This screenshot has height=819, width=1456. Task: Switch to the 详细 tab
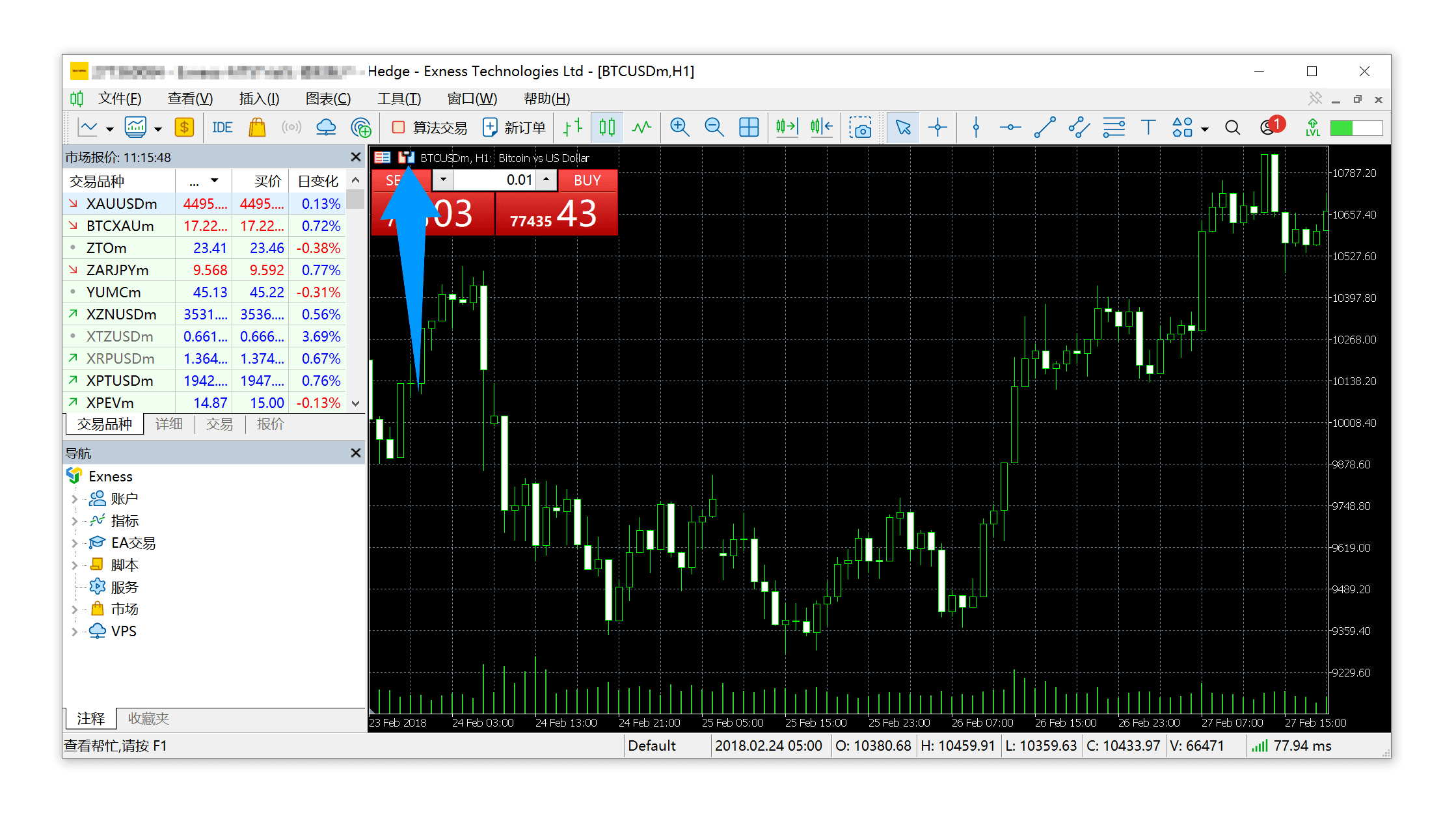pos(169,424)
